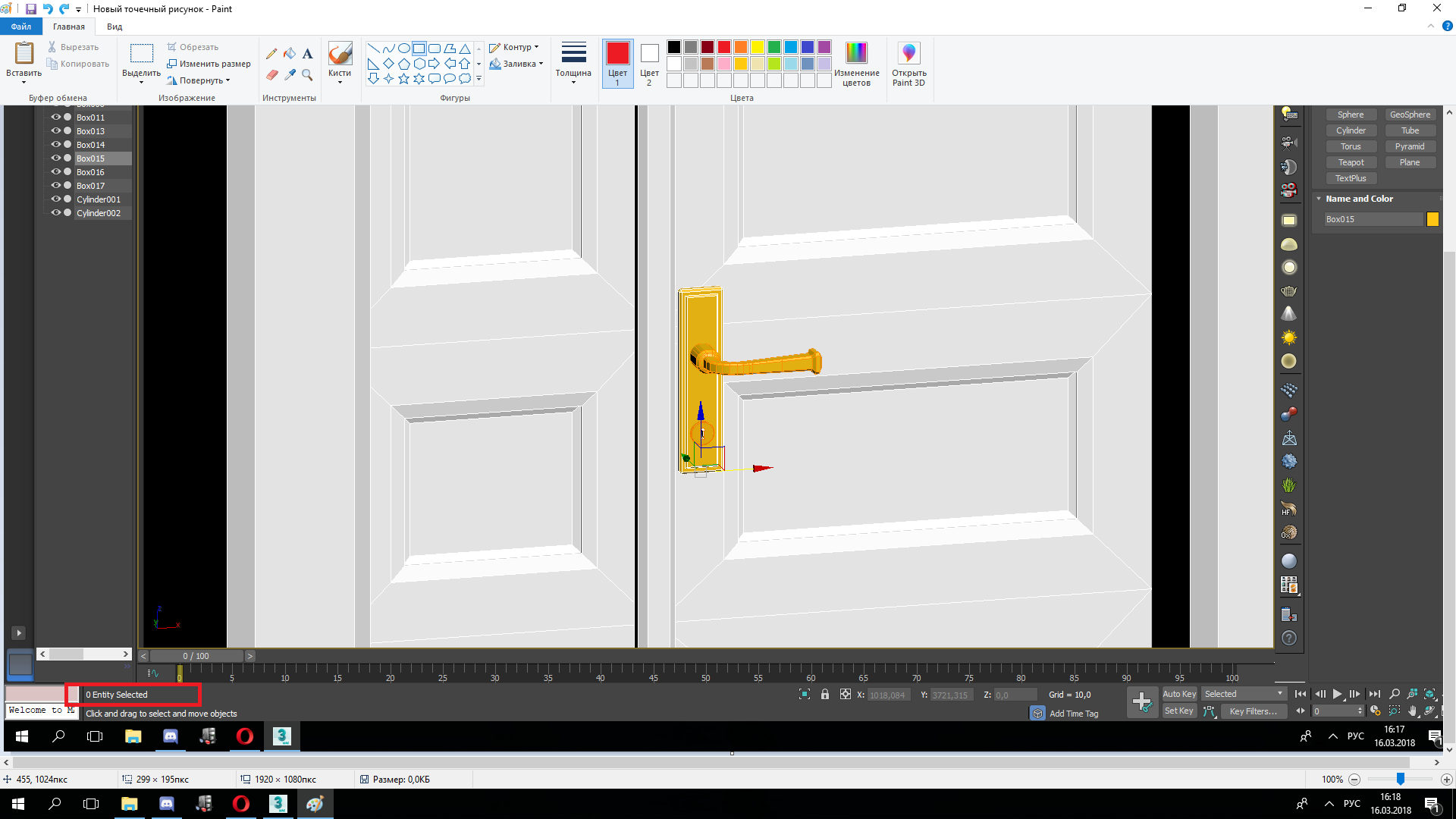Pick the yellow color swatch
This screenshot has height=819, width=1456.
pos(758,47)
